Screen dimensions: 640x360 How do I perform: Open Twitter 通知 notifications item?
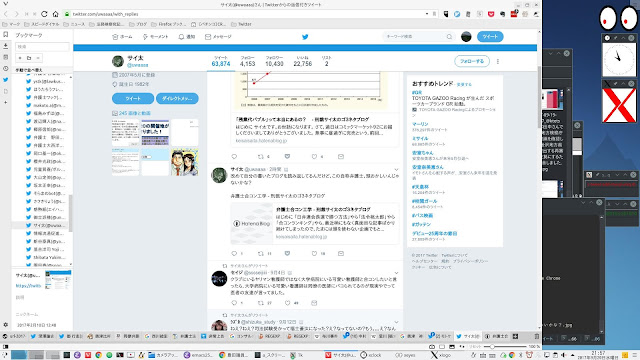tap(187, 37)
